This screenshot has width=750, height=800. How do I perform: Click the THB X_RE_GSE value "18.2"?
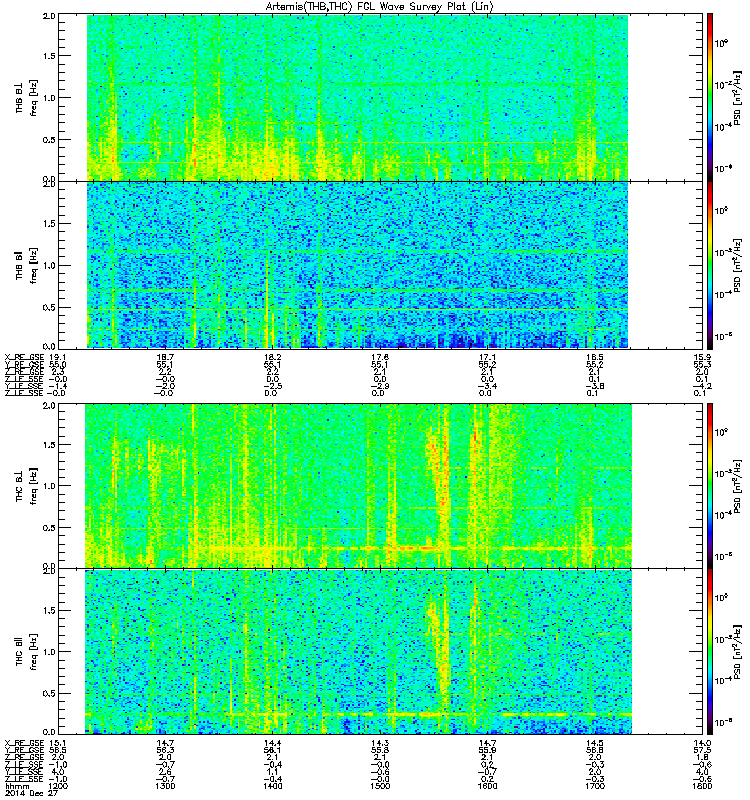point(272,357)
